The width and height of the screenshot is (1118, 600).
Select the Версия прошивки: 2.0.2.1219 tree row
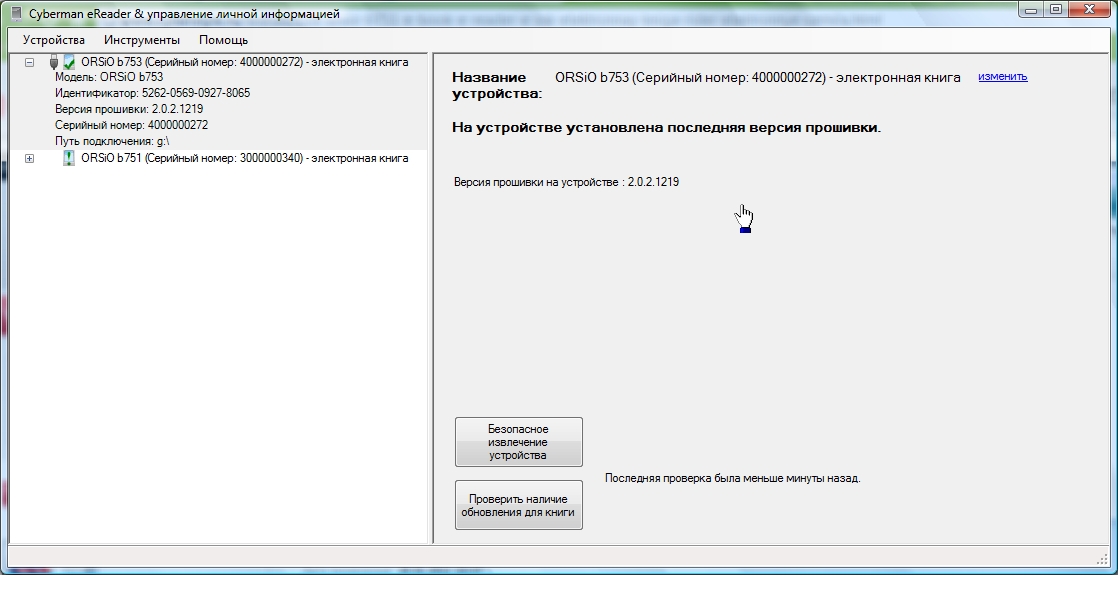(x=129, y=109)
